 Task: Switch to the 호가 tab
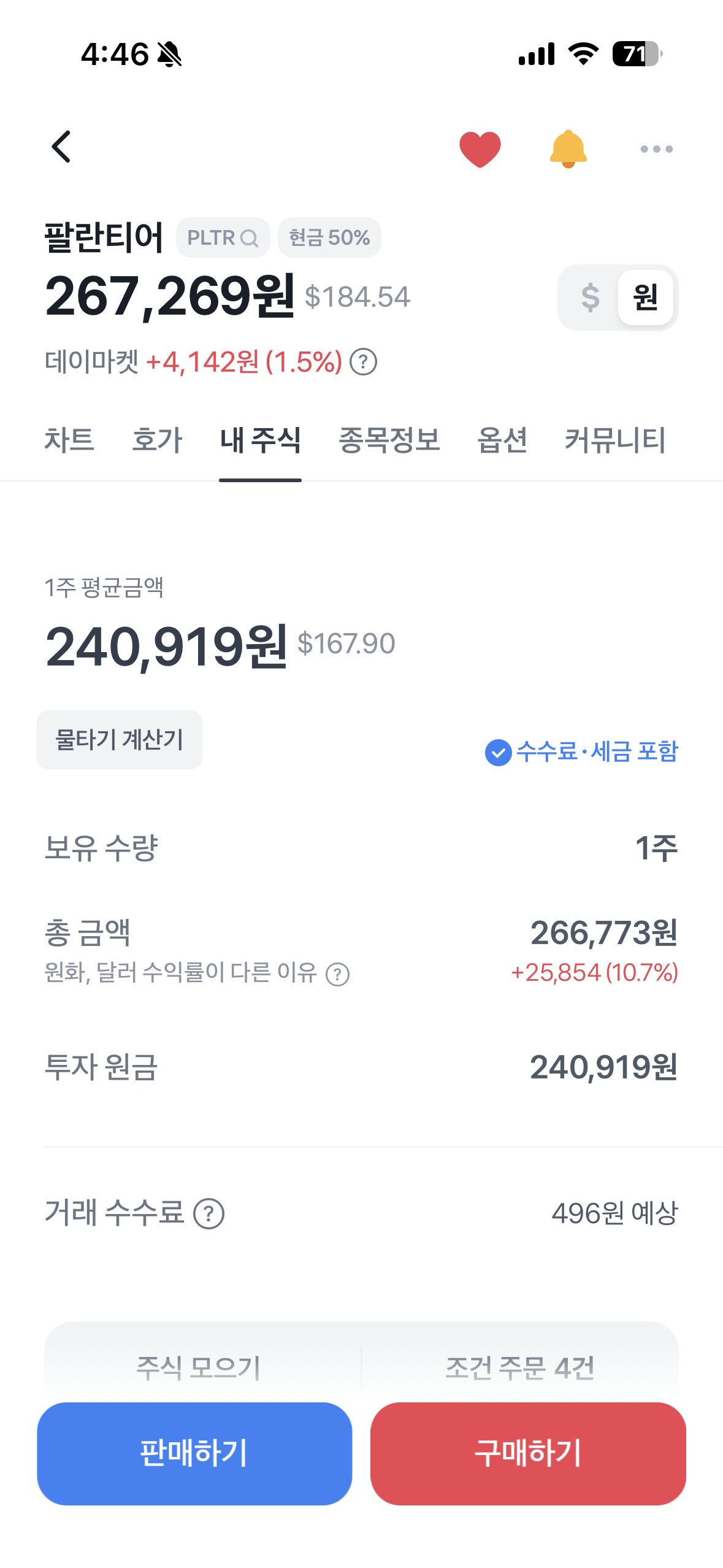point(157,440)
